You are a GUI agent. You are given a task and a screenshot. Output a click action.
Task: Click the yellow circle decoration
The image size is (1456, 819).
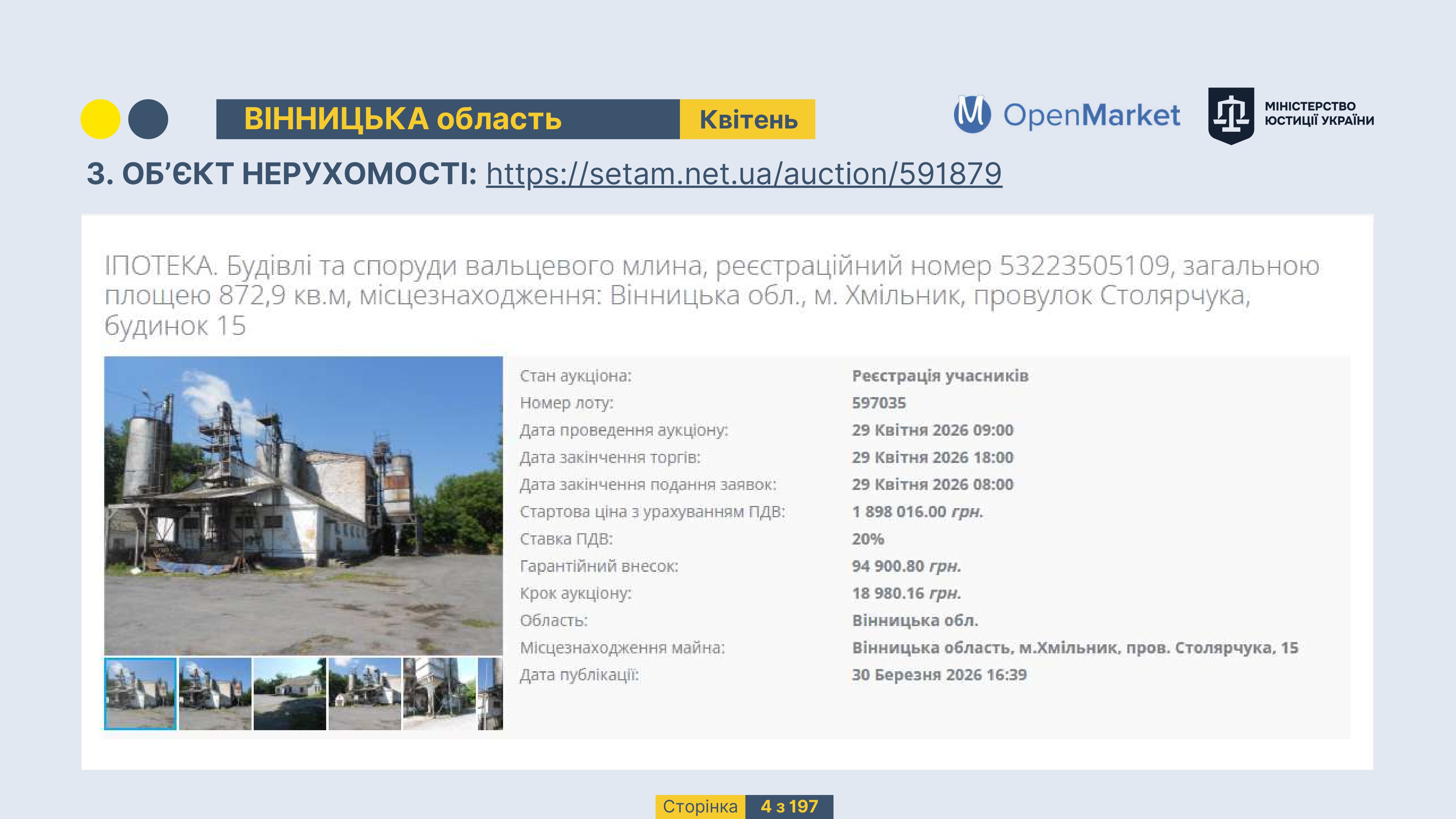pyautogui.click(x=100, y=119)
